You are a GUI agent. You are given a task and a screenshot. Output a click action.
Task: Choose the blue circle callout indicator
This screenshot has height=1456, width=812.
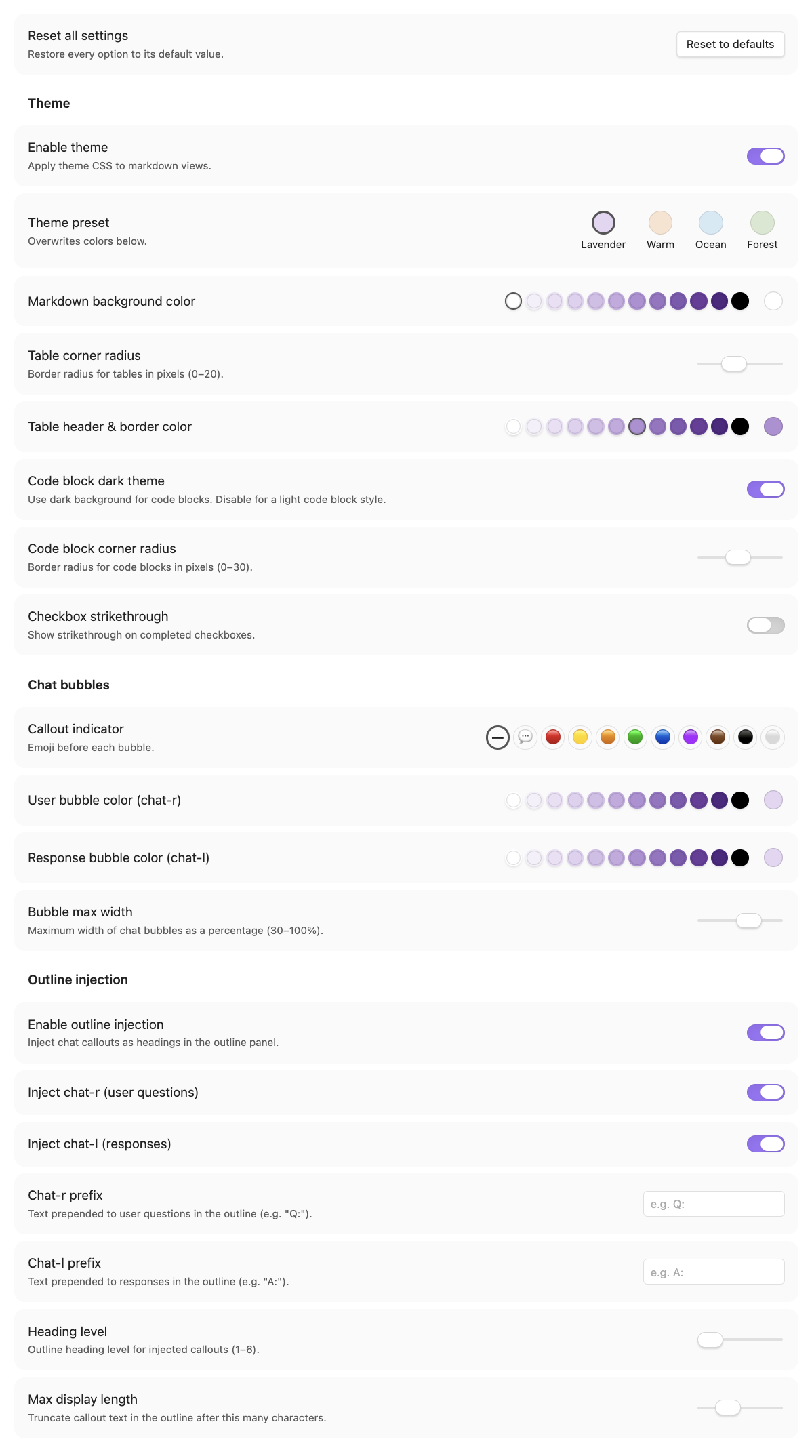tap(663, 737)
